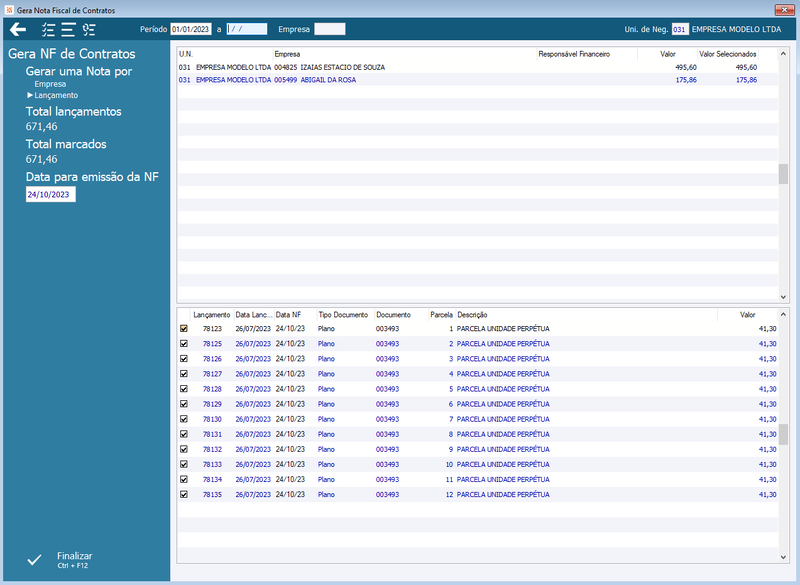Uncheck the box for lançamento 78135

tap(184, 494)
